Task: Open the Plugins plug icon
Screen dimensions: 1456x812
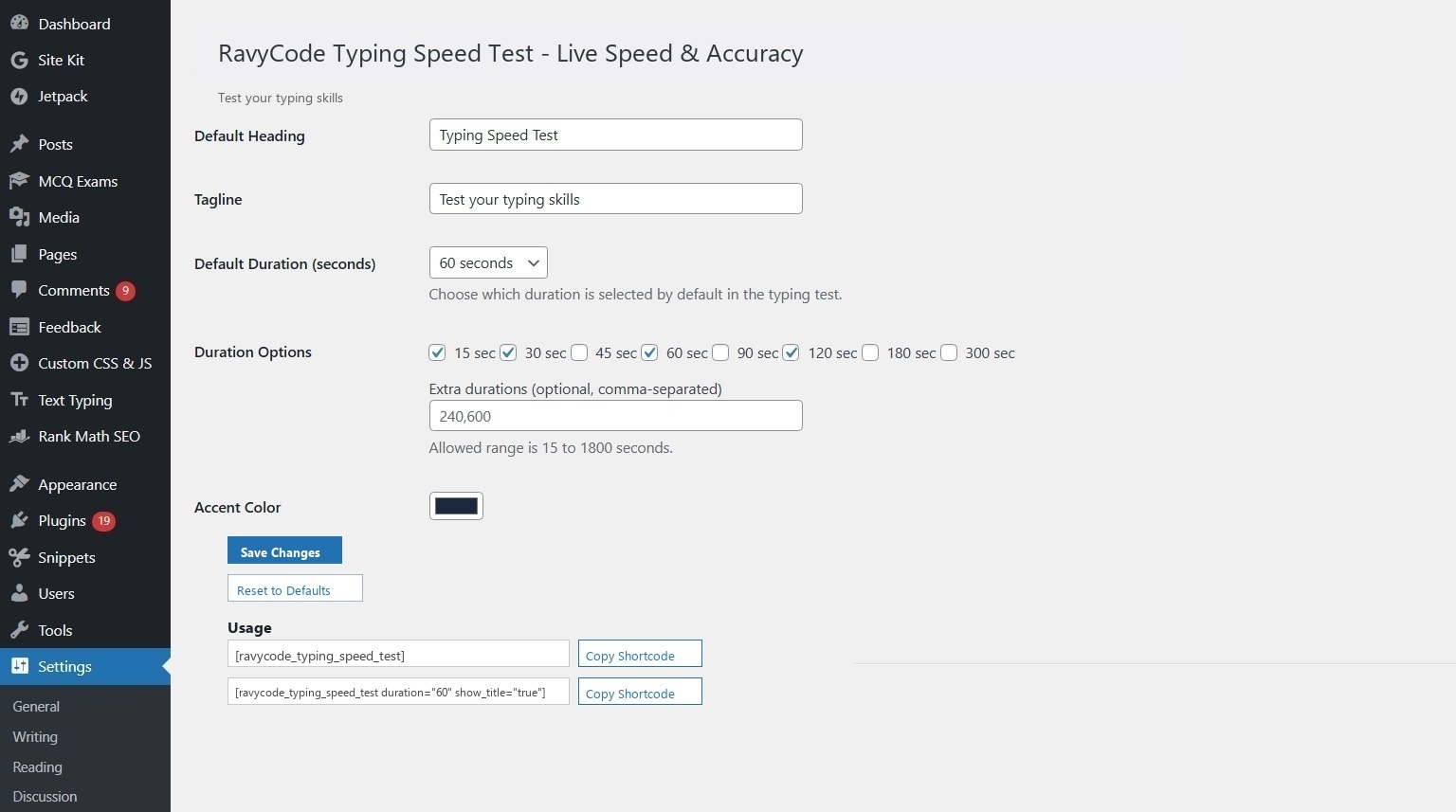Action: pyautogui.click(x=19, y=521)
